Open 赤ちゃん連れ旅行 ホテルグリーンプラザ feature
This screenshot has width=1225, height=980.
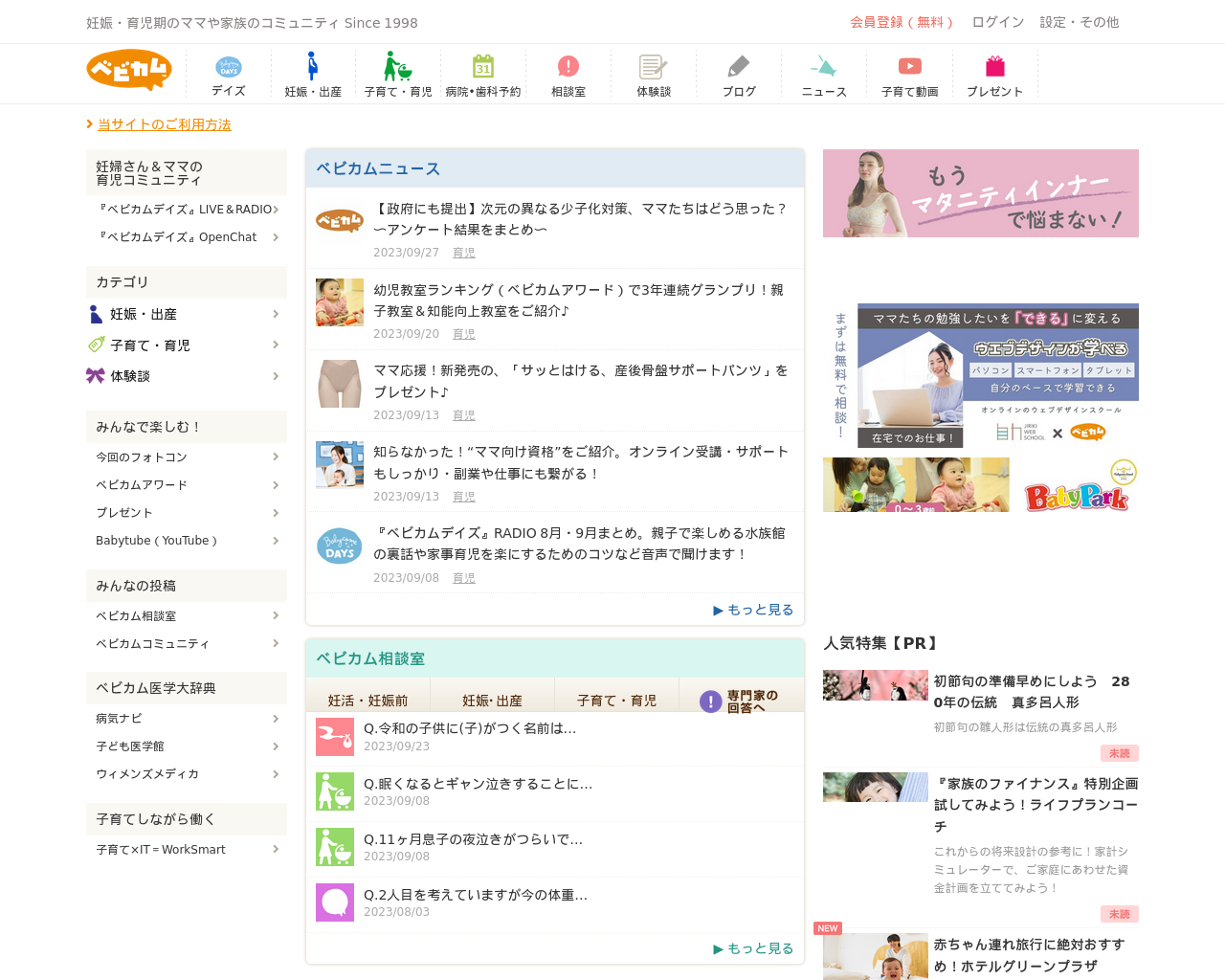(x=1030, y=955)
